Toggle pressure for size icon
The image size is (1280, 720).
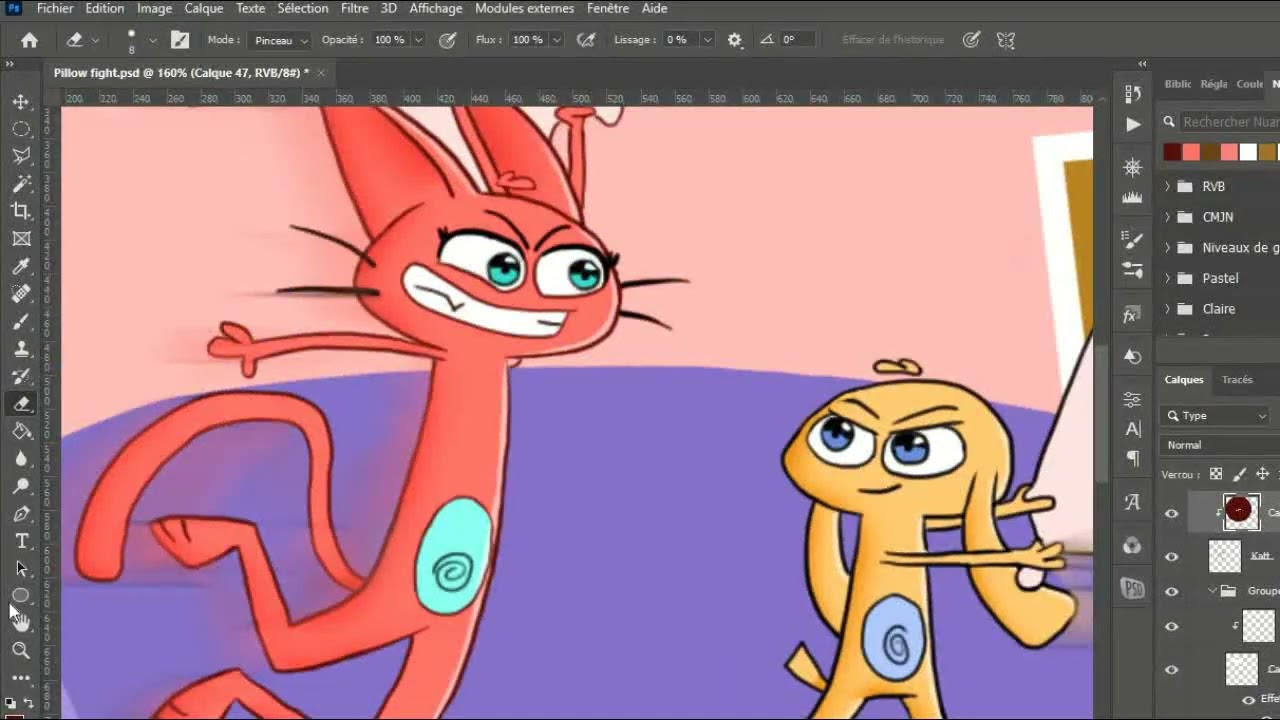pyautogui.click(x=971, y=40)
